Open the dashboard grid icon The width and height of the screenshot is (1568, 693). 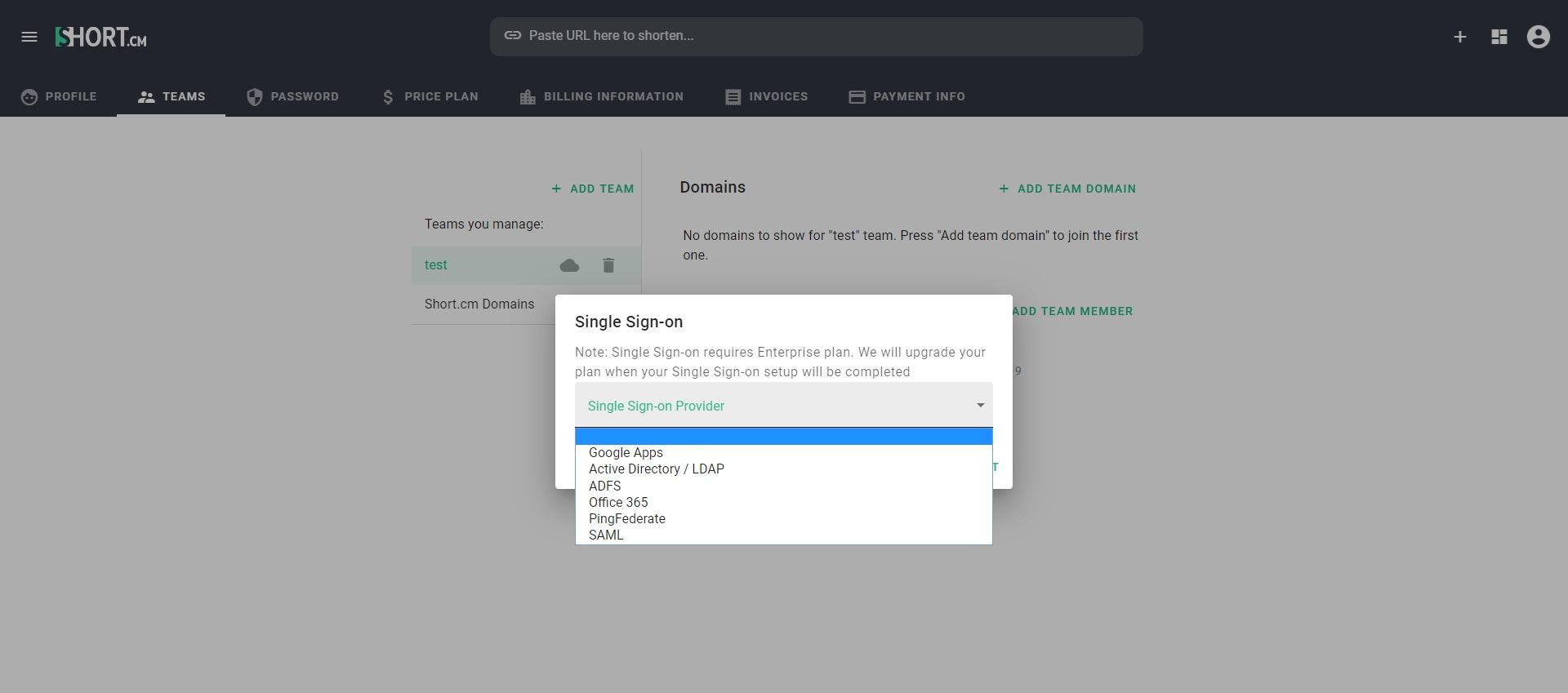tap(1499, 37)
